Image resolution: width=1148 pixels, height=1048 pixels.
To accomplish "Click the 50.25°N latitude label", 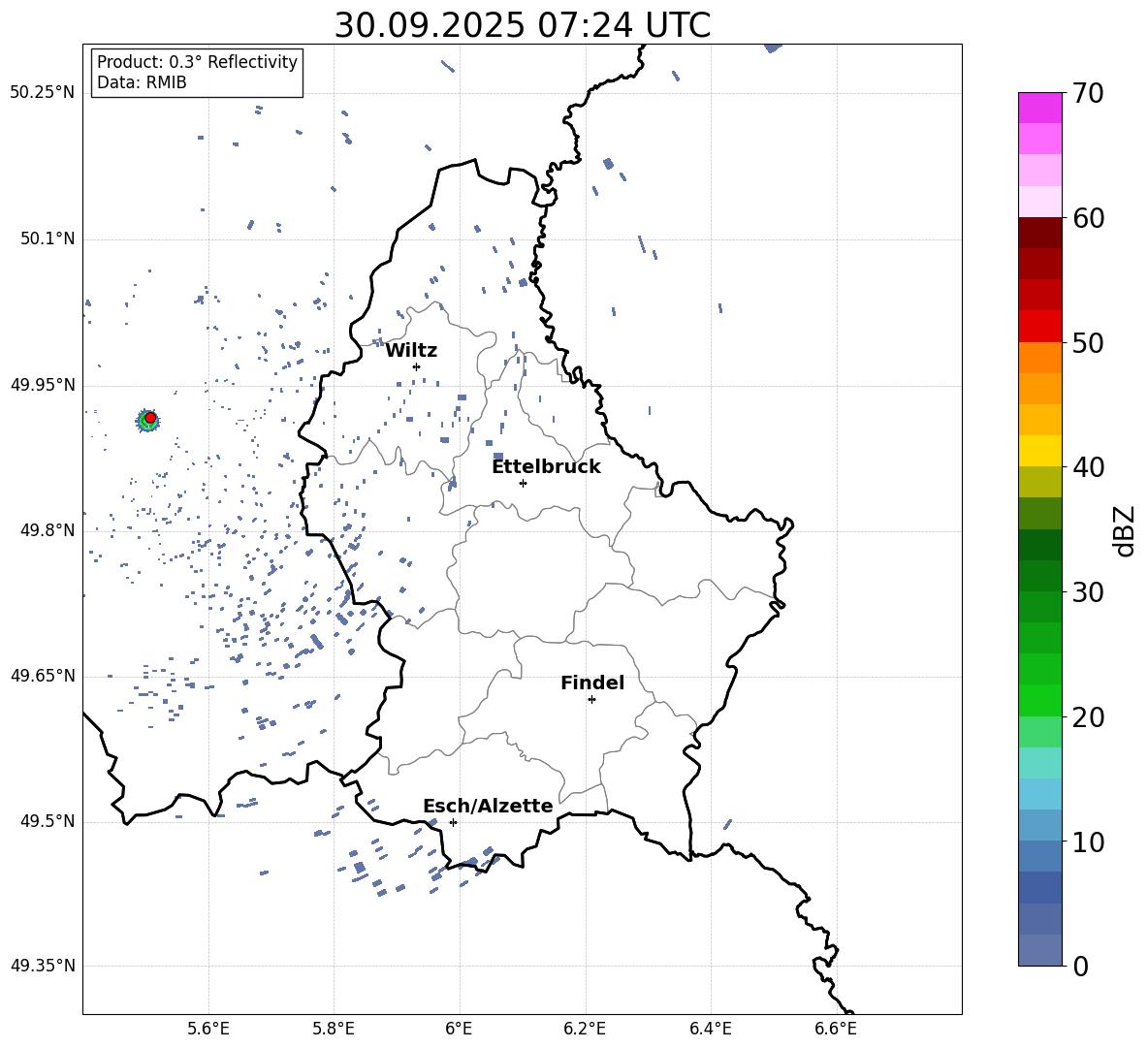I will 43,93.
